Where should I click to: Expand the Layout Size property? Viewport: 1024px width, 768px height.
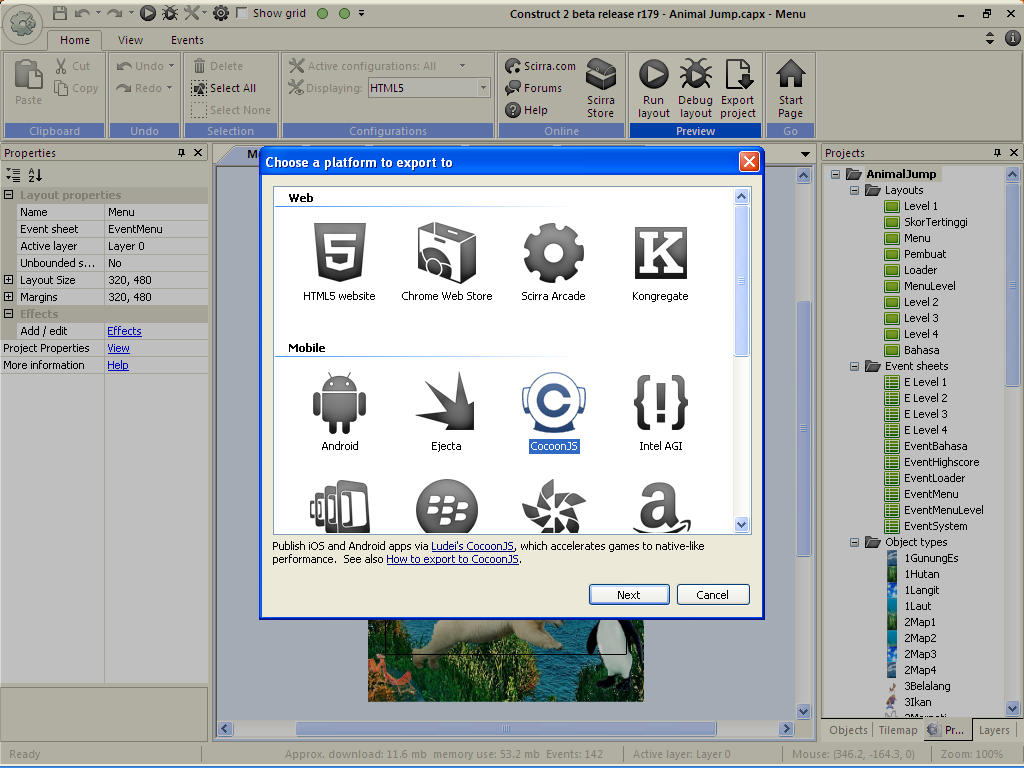[8, 280]
